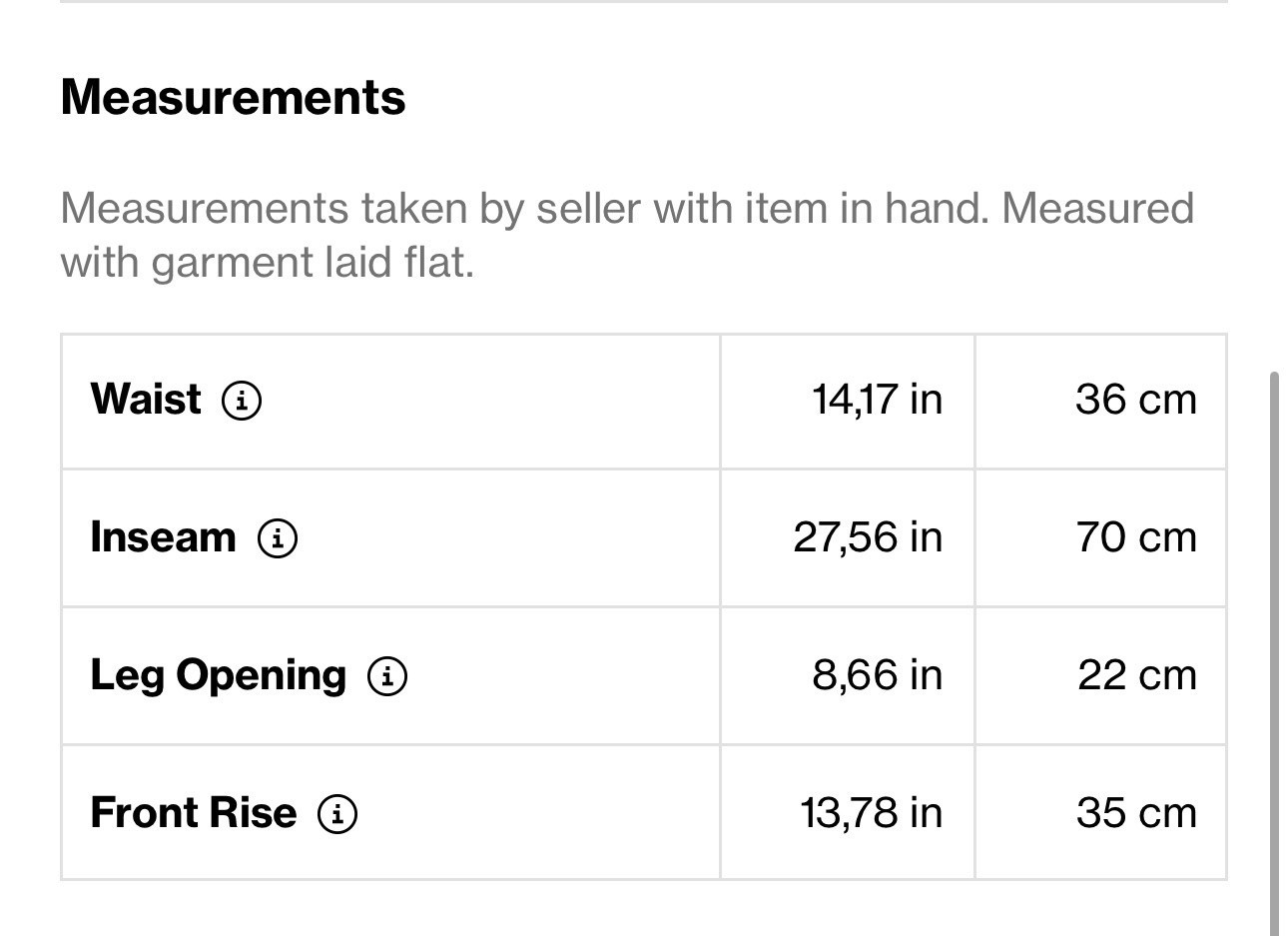1288x936 pixels.
Task: Select the Waist row label
Action: (146, 399)
